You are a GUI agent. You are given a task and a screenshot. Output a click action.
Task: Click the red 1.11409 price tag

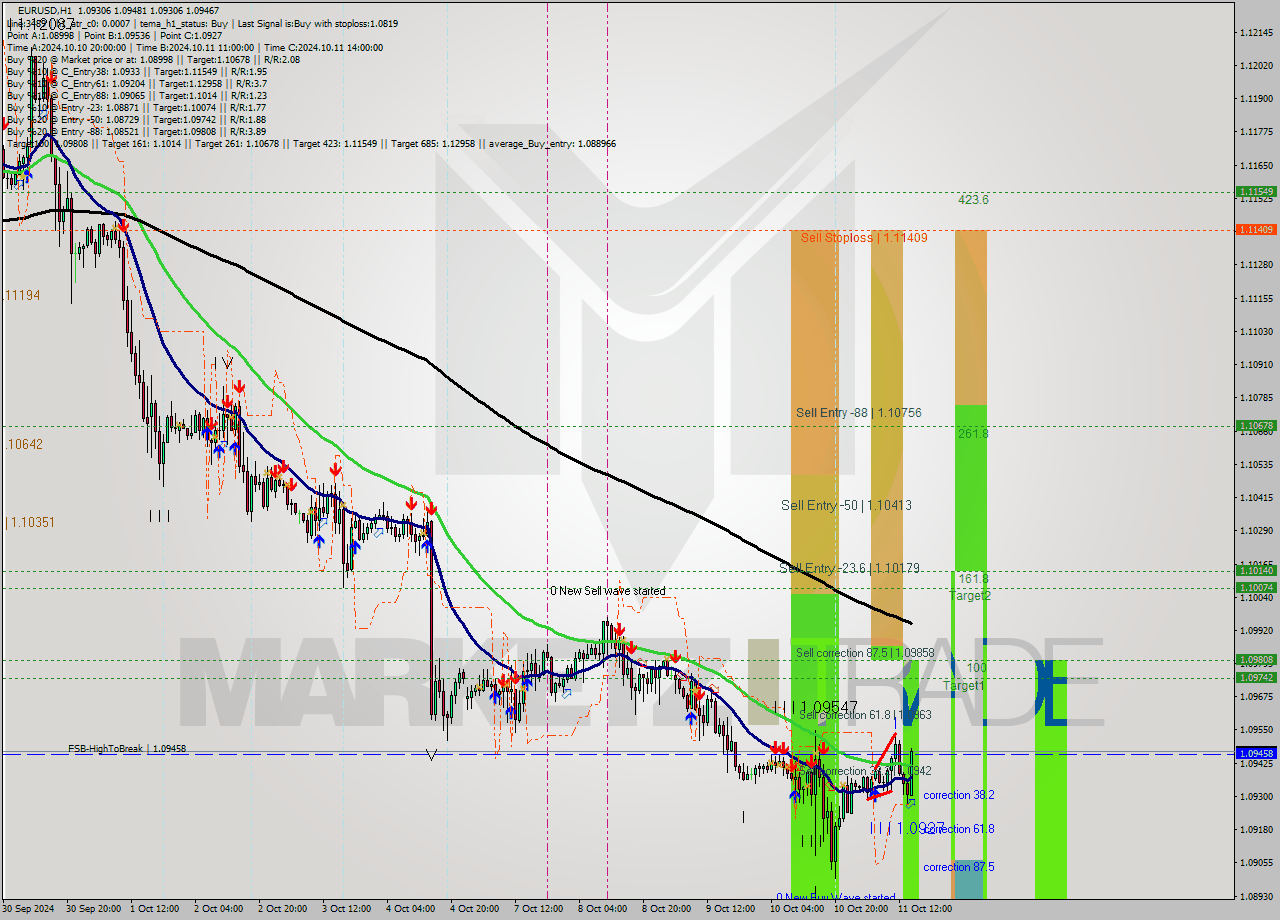pos(1256,230)
